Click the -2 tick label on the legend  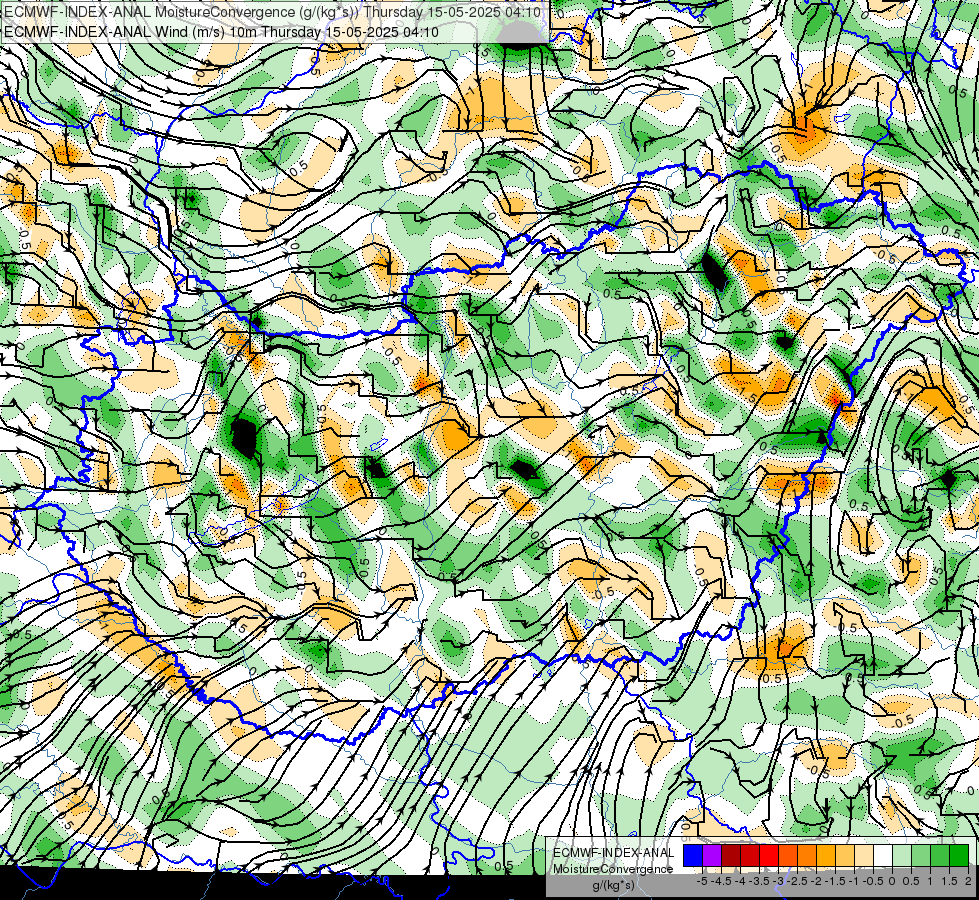816,881
